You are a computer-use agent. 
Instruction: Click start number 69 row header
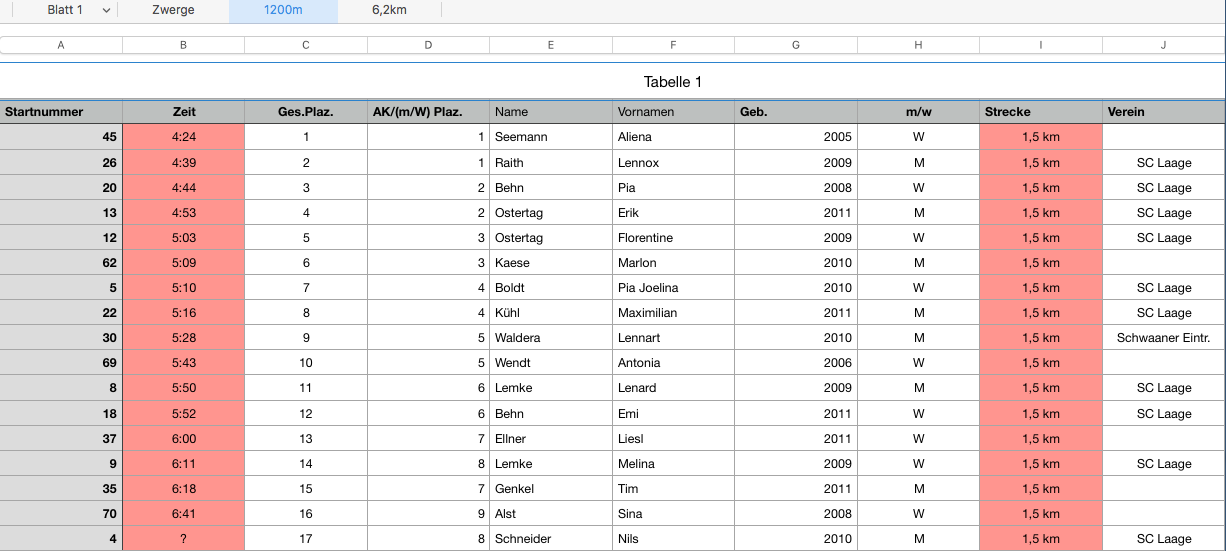(x=61, y=363)
